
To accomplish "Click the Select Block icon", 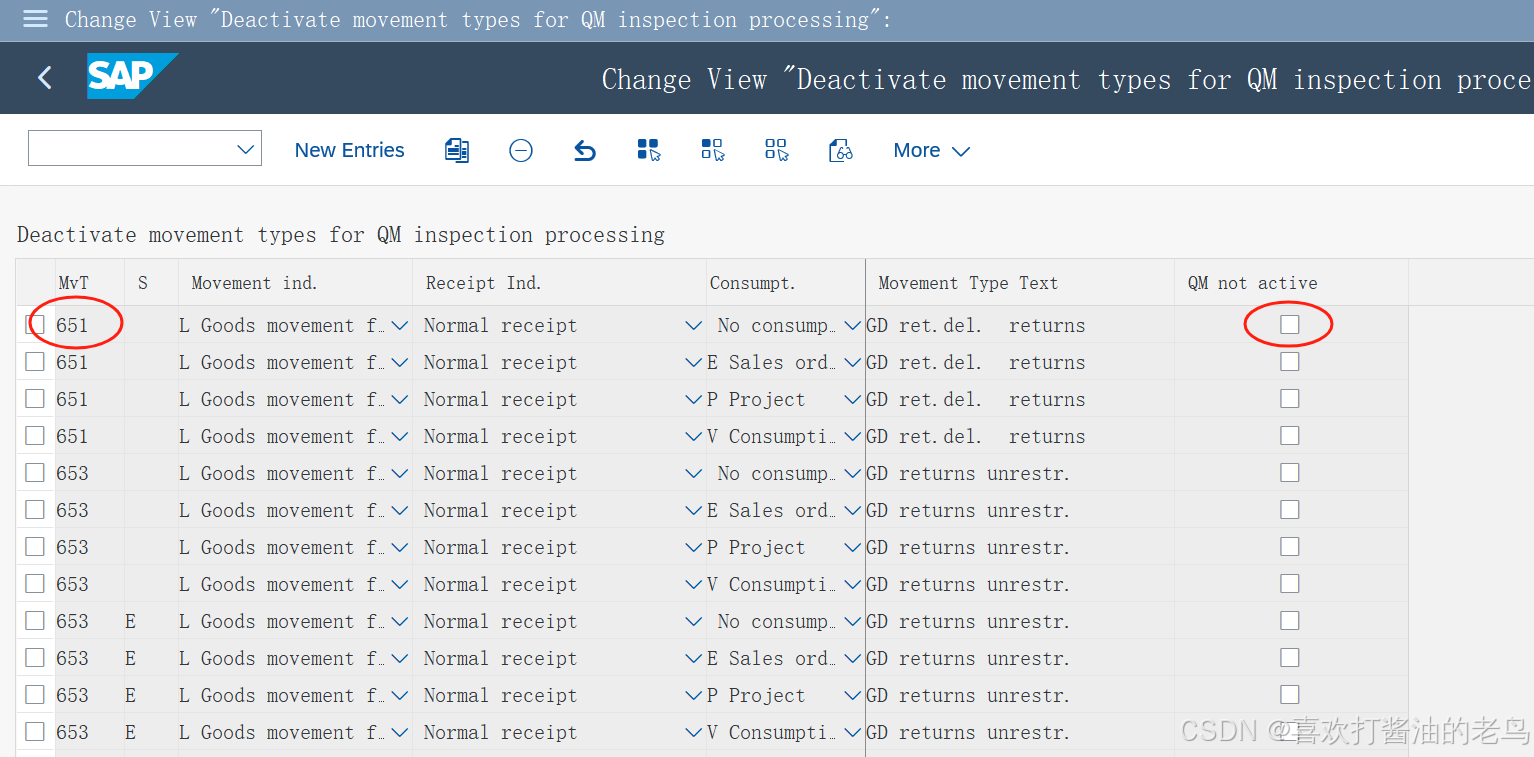I will click(x=713, y=150).
